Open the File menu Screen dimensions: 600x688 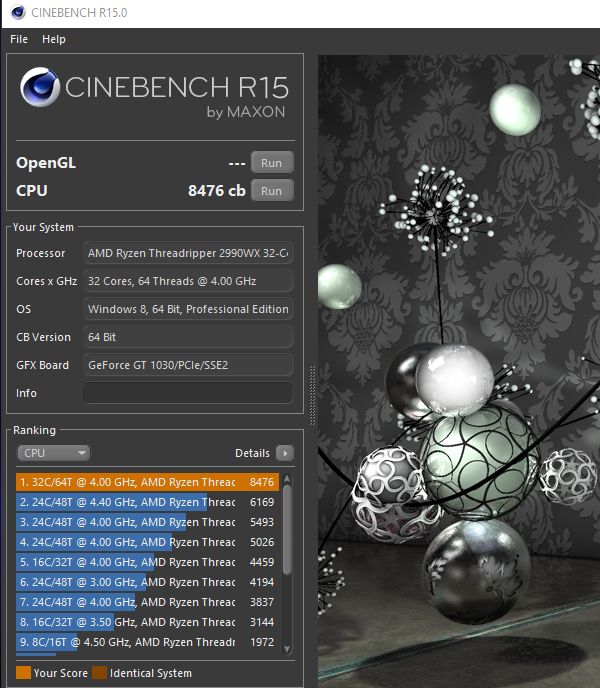(x=19, y=39)
